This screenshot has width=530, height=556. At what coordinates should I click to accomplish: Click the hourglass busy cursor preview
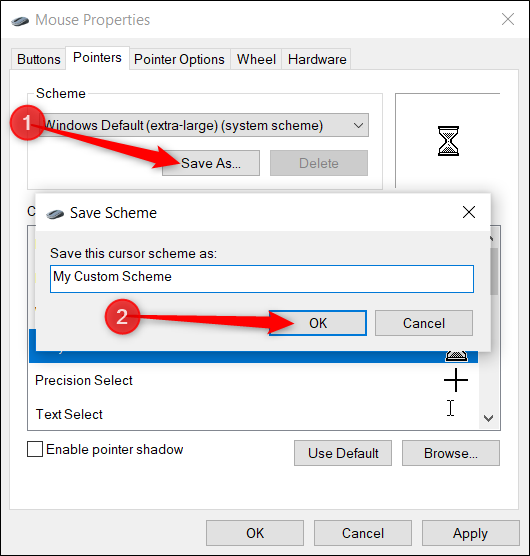(x=448, y=141)
